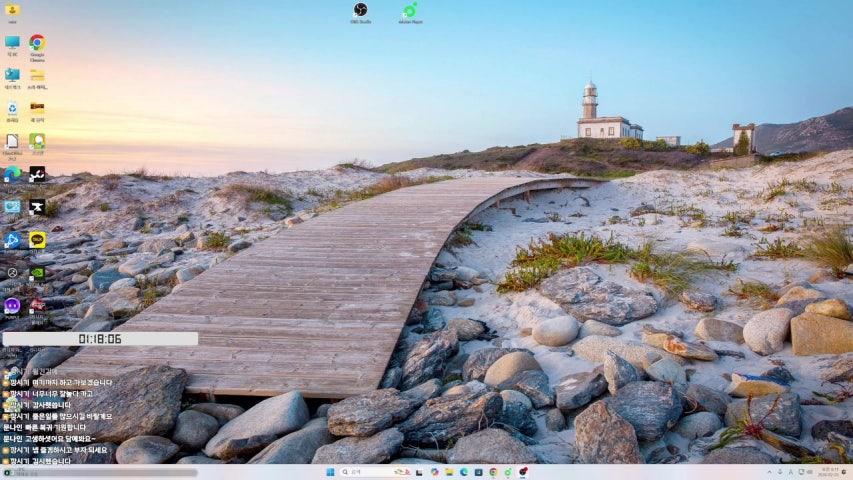Open the Recycle Bin on the desktop

coord(12,108)
